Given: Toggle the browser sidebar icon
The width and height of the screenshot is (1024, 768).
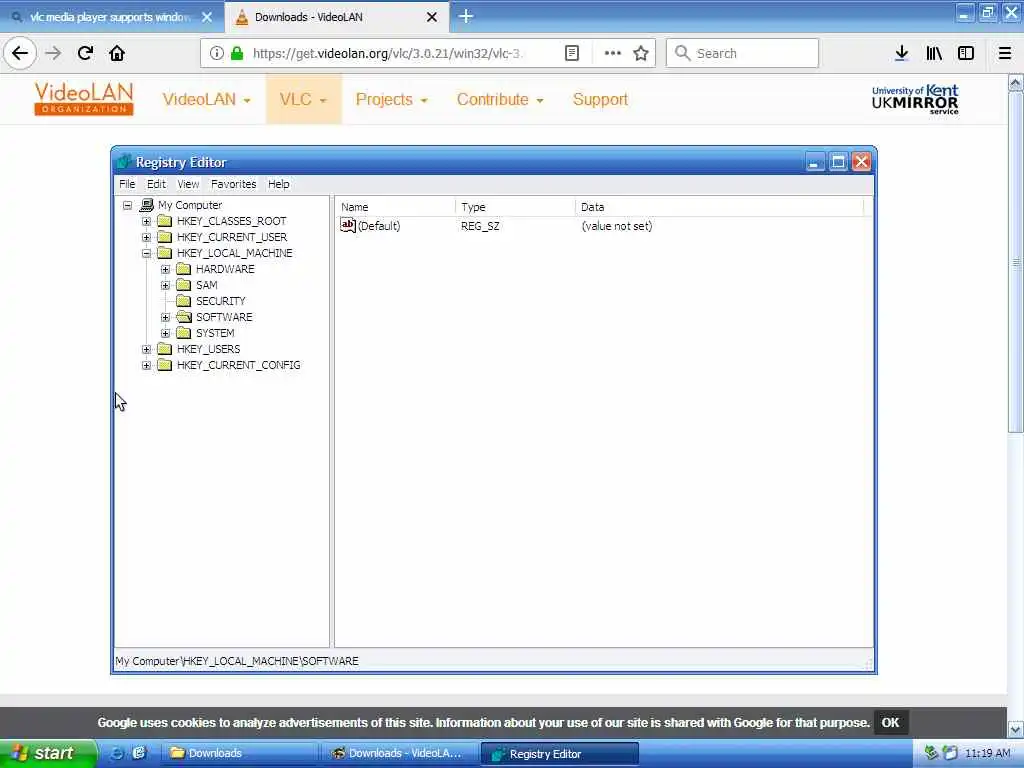Looking at the screenshot, I should pos(966,54).
